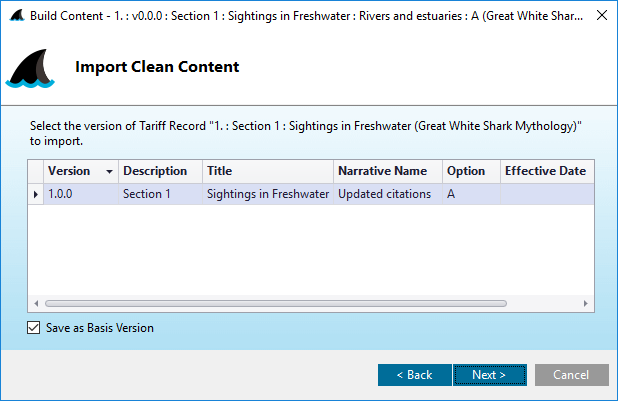Open the Version column sort dropdown arrow
This screenshot has height=401, width=618.
tap(109, 172)
